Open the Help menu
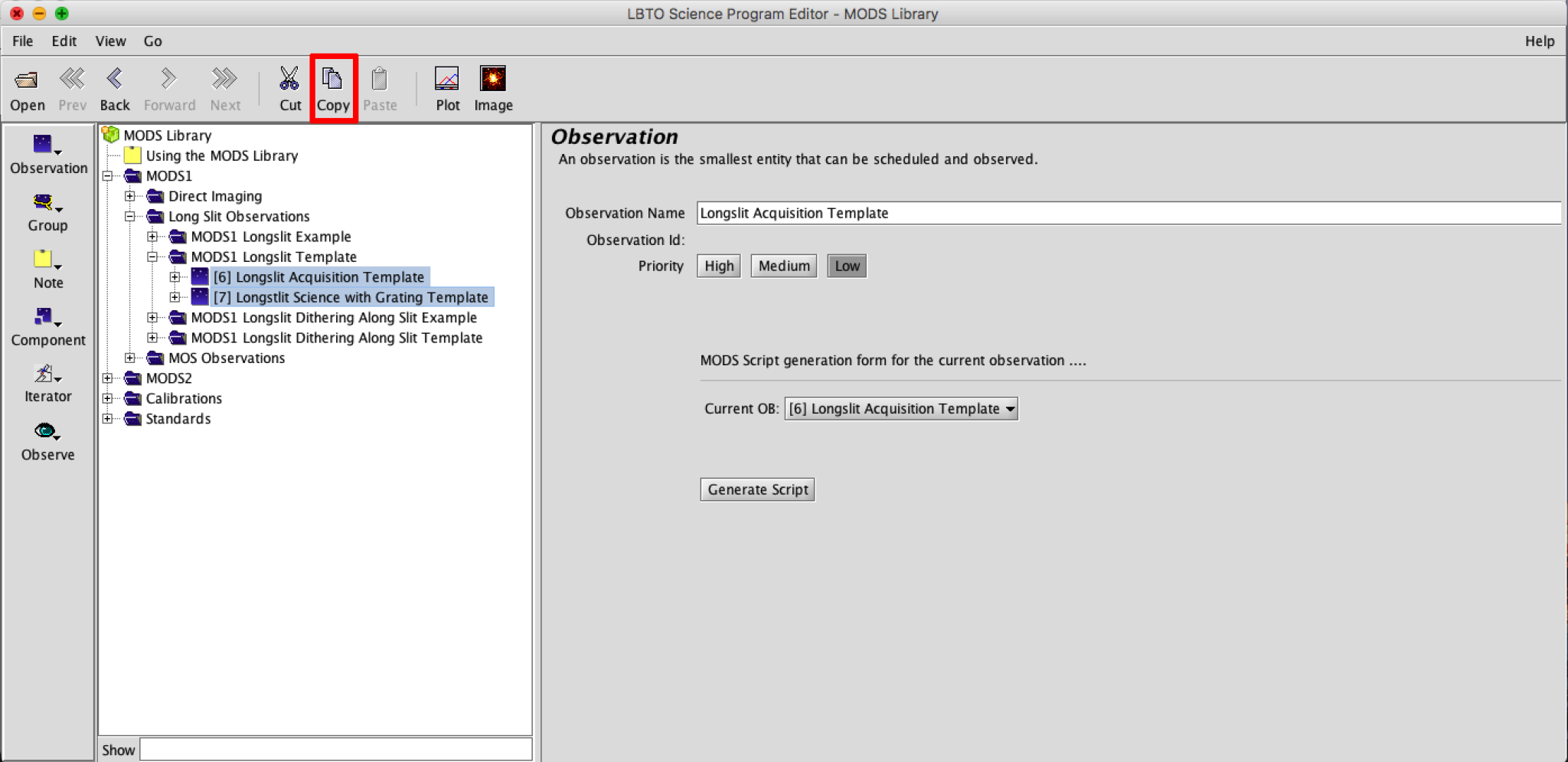 pyautogui.click(x=1539, y=41)
